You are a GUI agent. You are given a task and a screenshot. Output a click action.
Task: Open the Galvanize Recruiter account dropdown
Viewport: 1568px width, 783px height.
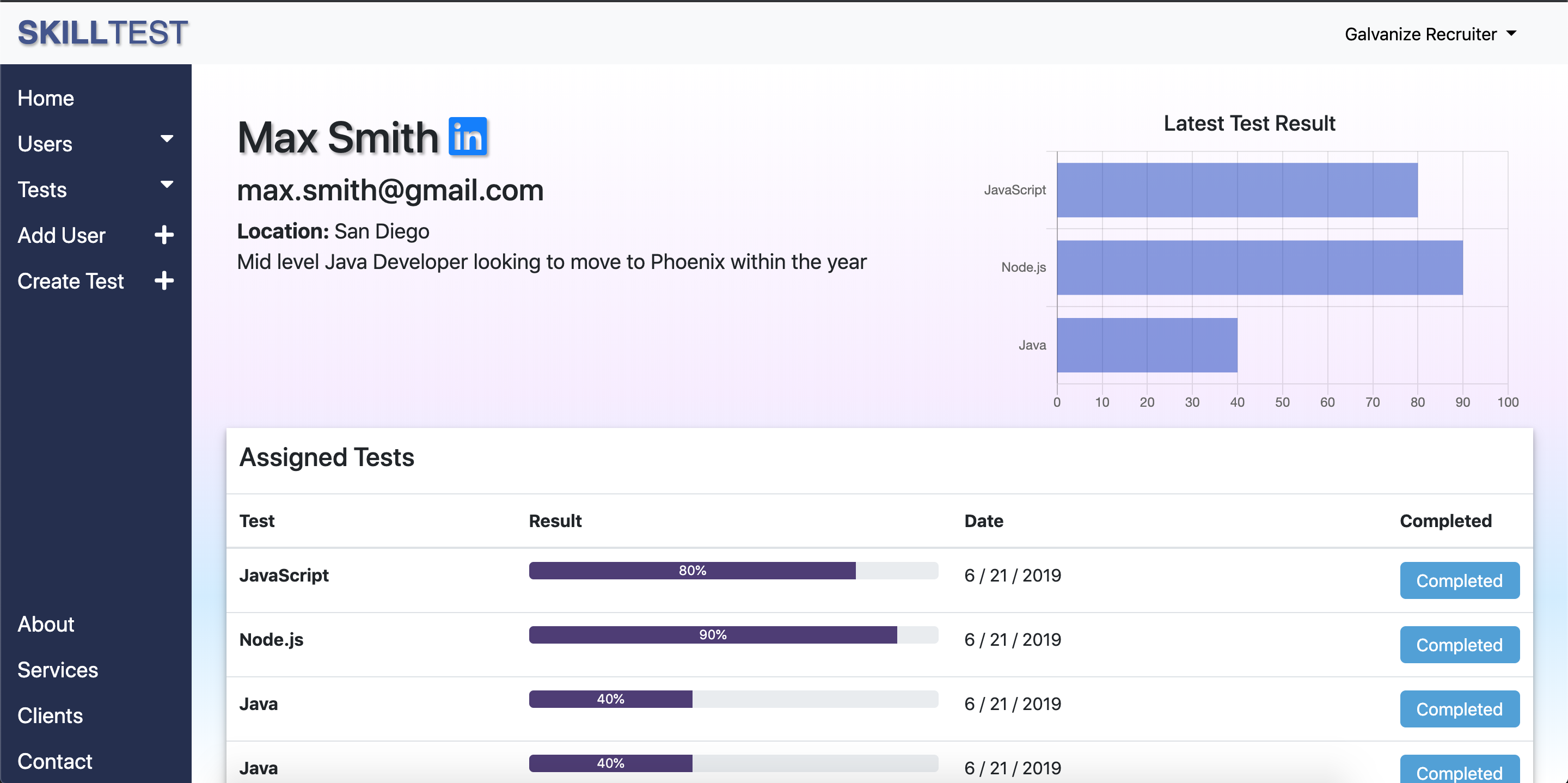[1430, 34]
